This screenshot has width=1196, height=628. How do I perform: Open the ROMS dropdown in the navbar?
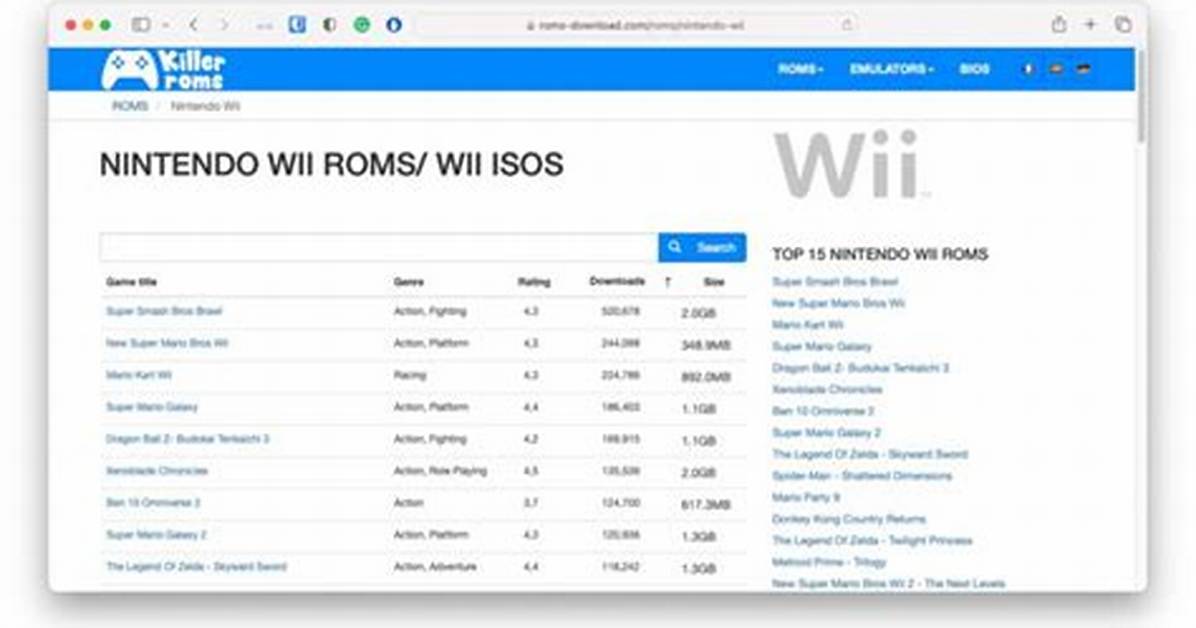pyautogui.click(x=800, y=69)
